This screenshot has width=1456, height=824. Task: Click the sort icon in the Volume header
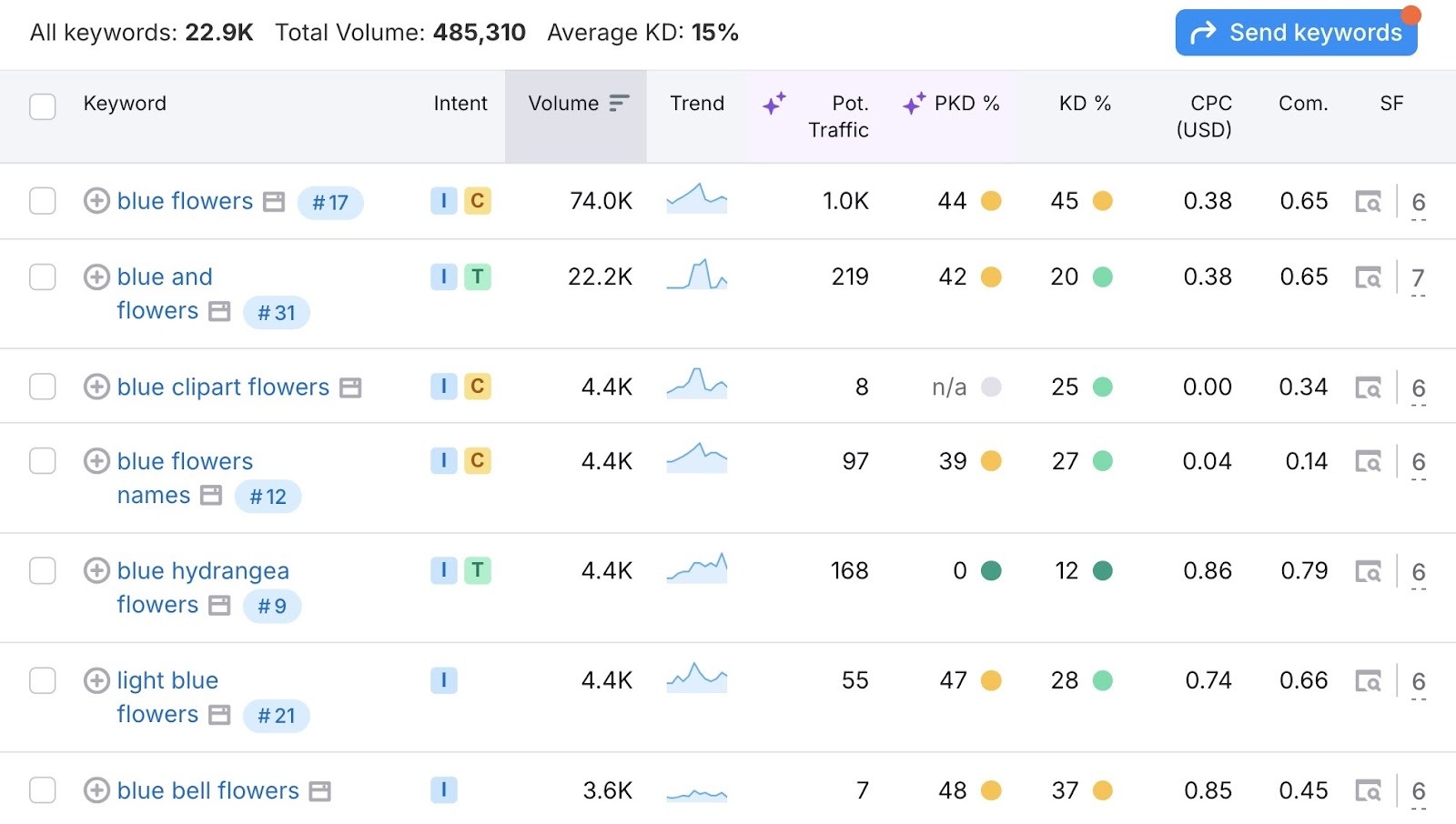click(619, 103)
